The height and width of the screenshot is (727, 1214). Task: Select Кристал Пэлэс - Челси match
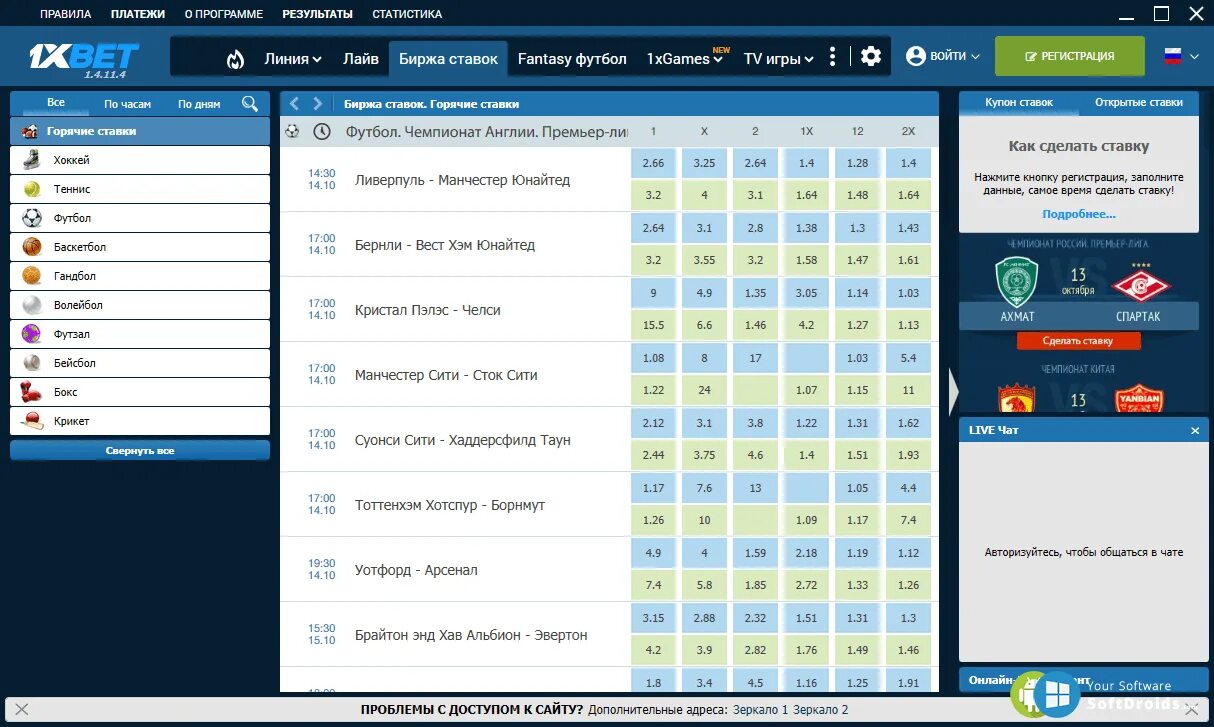click(x=428, y=310)
